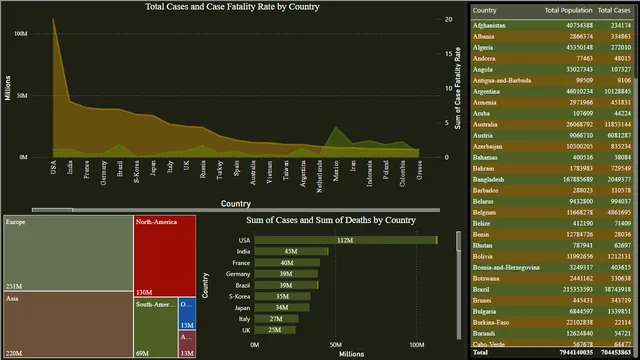Click Greece label on area chart axis
The width and height of the screenshot is (640, 360).
point(419,170)
